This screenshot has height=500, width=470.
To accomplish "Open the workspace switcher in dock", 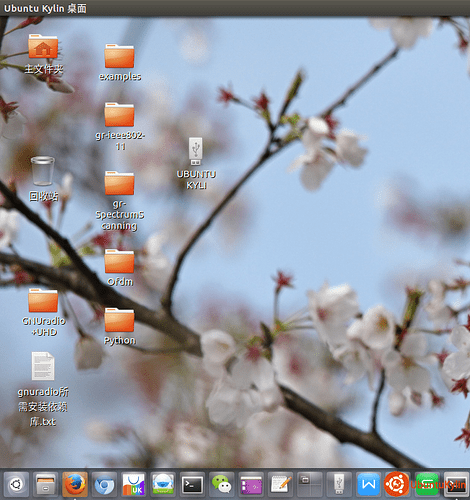I will (x=310, y=484).
